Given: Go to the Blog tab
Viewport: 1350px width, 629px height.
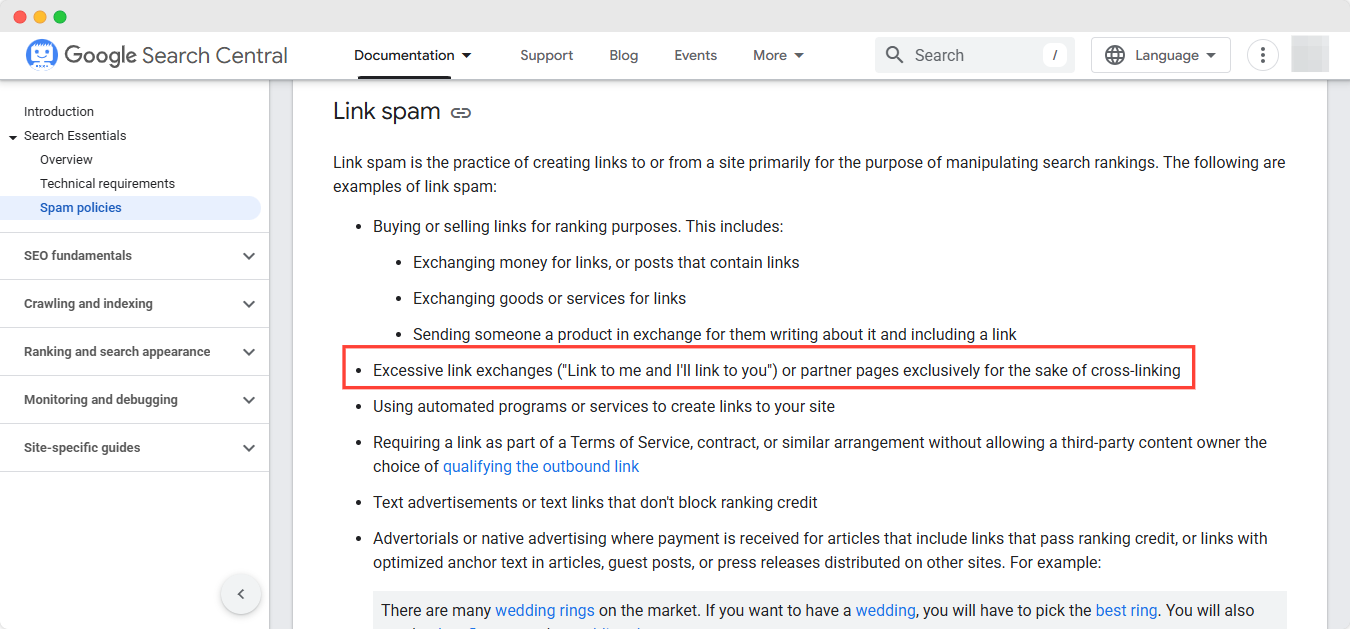Looking at the screenshot, I should click(x=623, y=55).
